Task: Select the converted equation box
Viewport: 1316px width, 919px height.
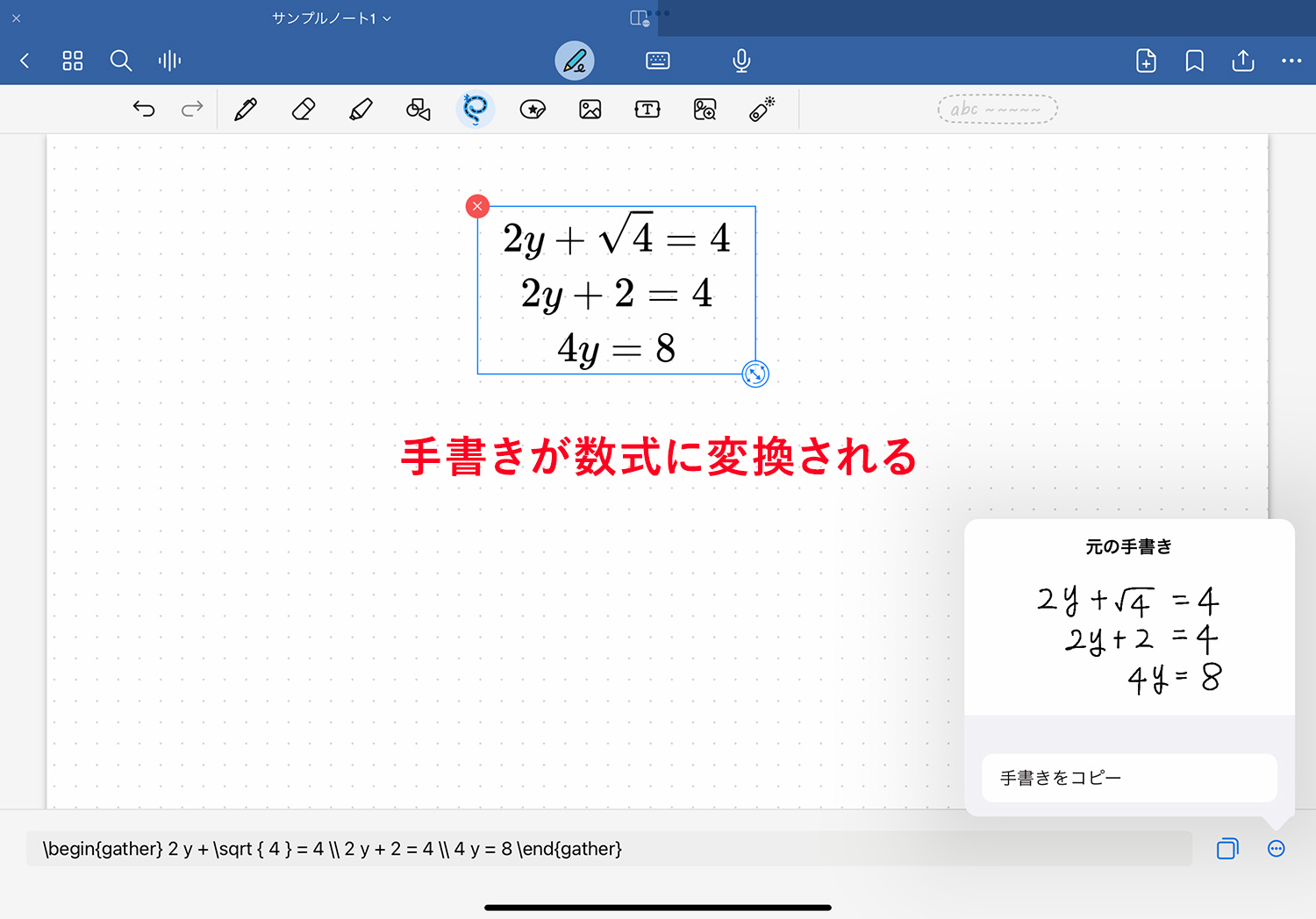Action: coord(616,290)
